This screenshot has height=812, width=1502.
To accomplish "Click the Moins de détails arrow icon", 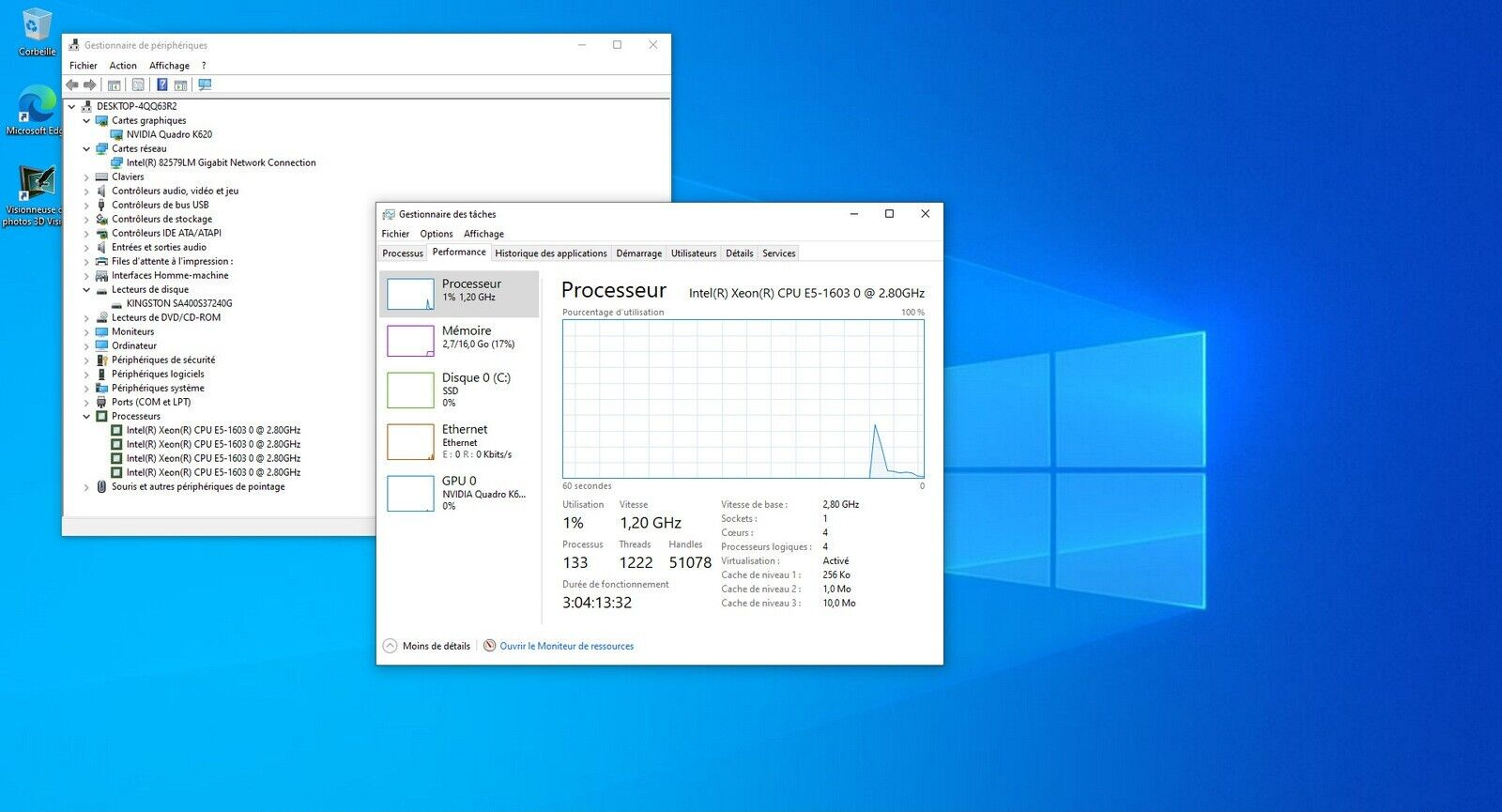I will 391,646.
